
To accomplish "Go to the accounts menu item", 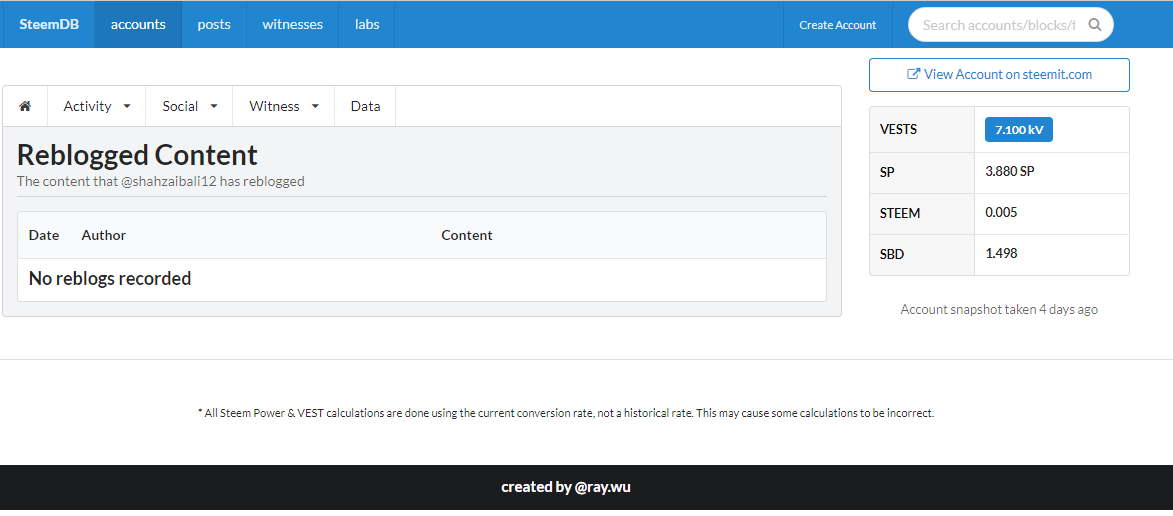I will click(138, 24).
